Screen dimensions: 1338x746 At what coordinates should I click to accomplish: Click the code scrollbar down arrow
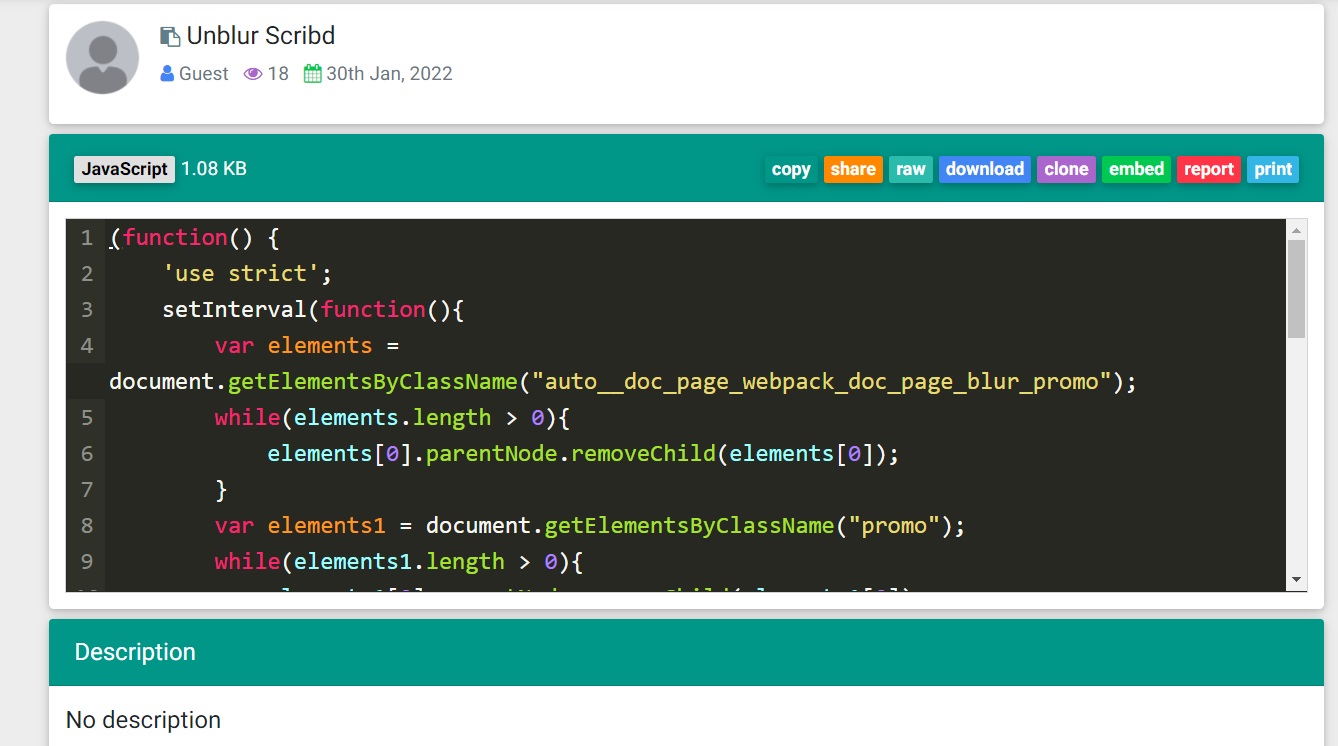click(1297, 580)
